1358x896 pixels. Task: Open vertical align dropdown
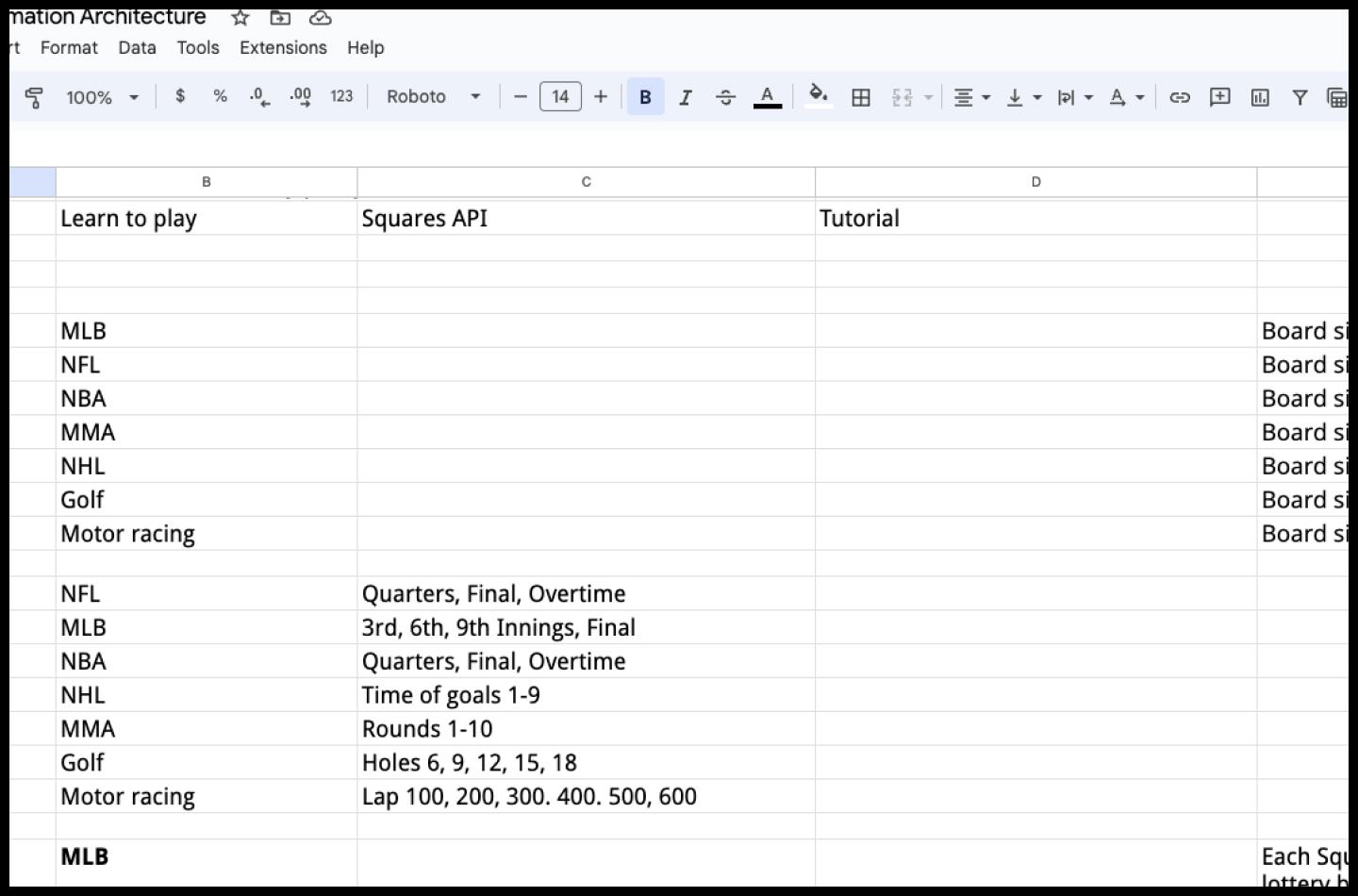click(x=1023, y=97)
